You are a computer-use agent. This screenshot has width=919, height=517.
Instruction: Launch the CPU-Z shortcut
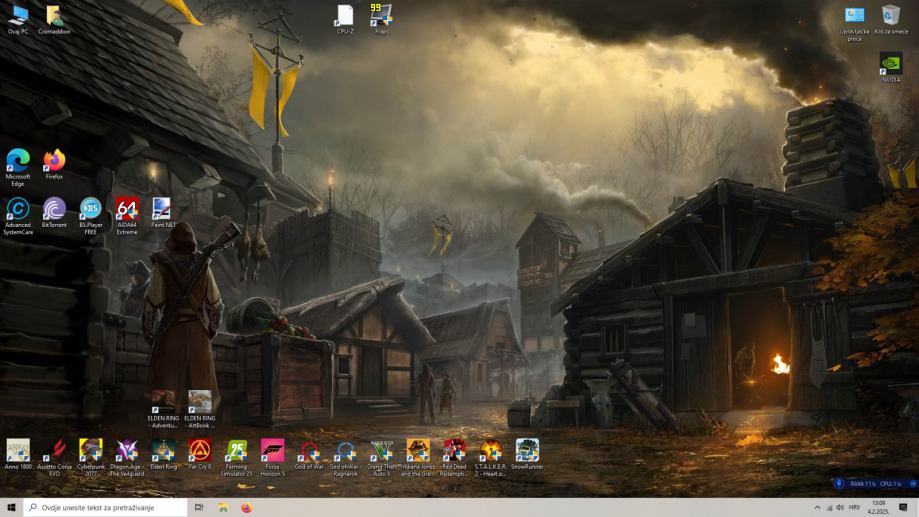[345, 20]
